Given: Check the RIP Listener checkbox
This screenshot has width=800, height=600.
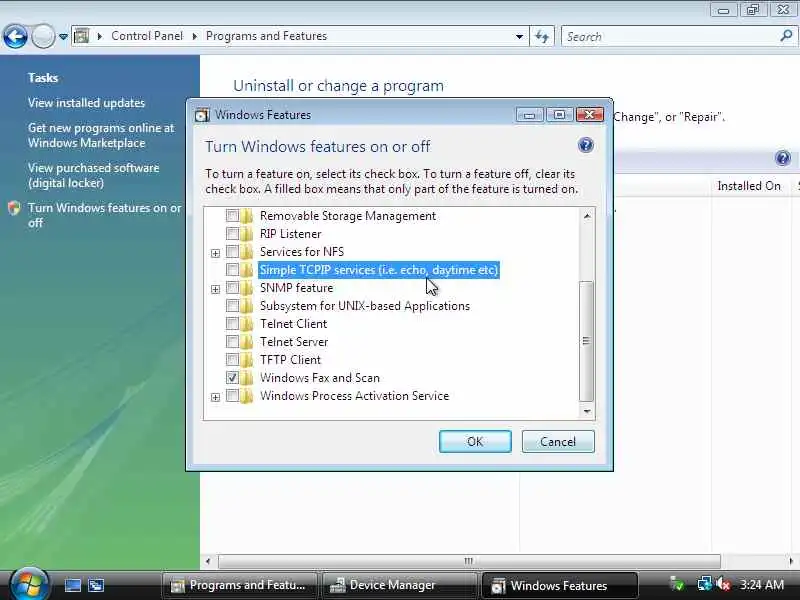Looking at the screenshot, I should [x=232, y=234].
